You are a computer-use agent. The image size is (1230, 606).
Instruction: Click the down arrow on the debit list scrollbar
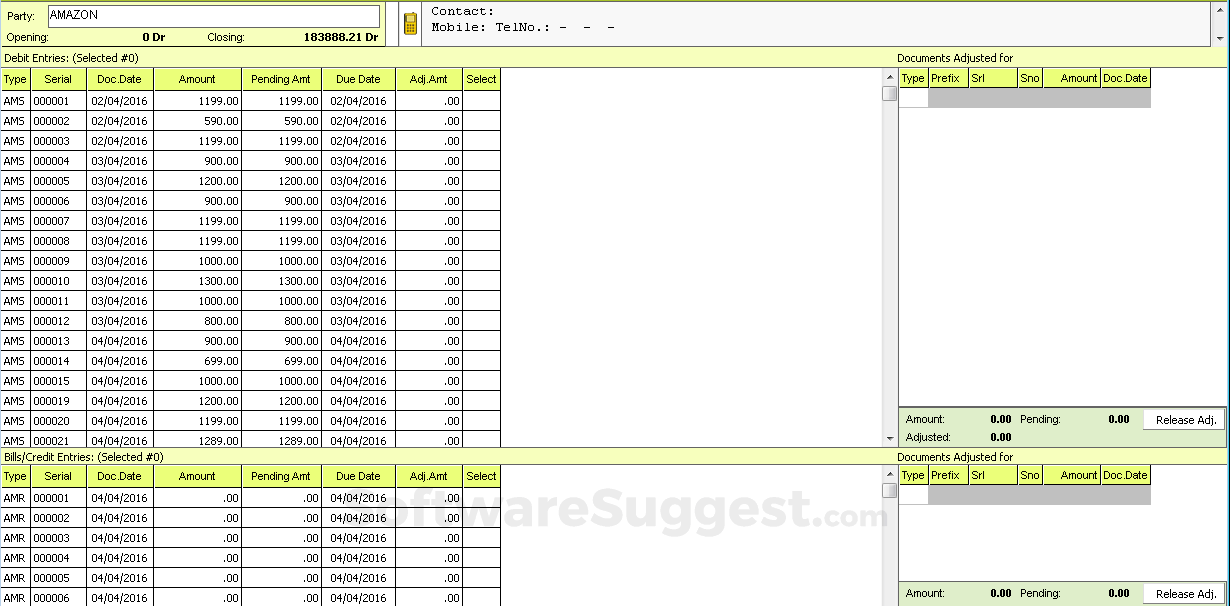coord(889,437)
